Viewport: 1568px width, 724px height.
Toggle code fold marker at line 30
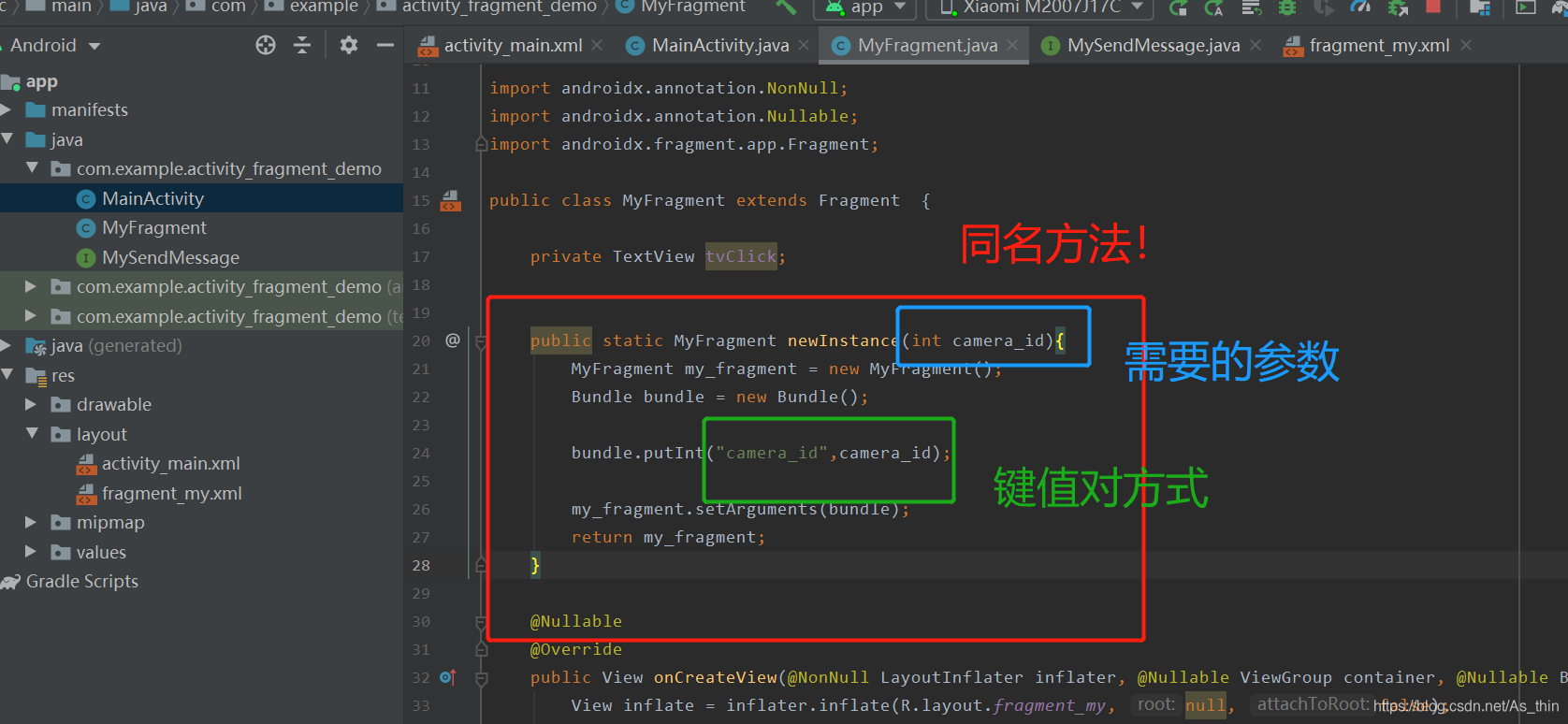tap(481, 621)
